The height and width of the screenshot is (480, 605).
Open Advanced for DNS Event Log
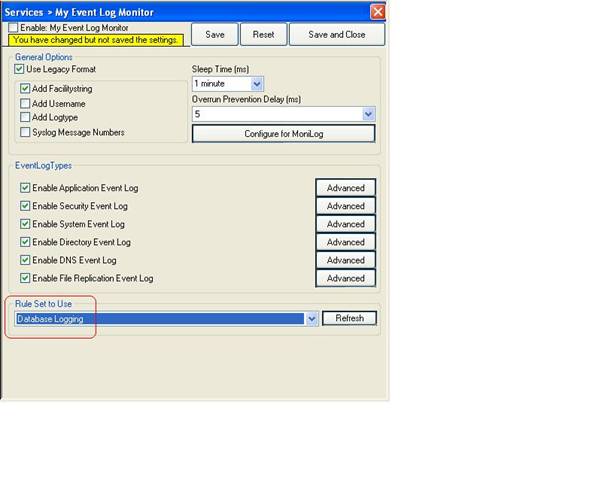click(346, 260)
